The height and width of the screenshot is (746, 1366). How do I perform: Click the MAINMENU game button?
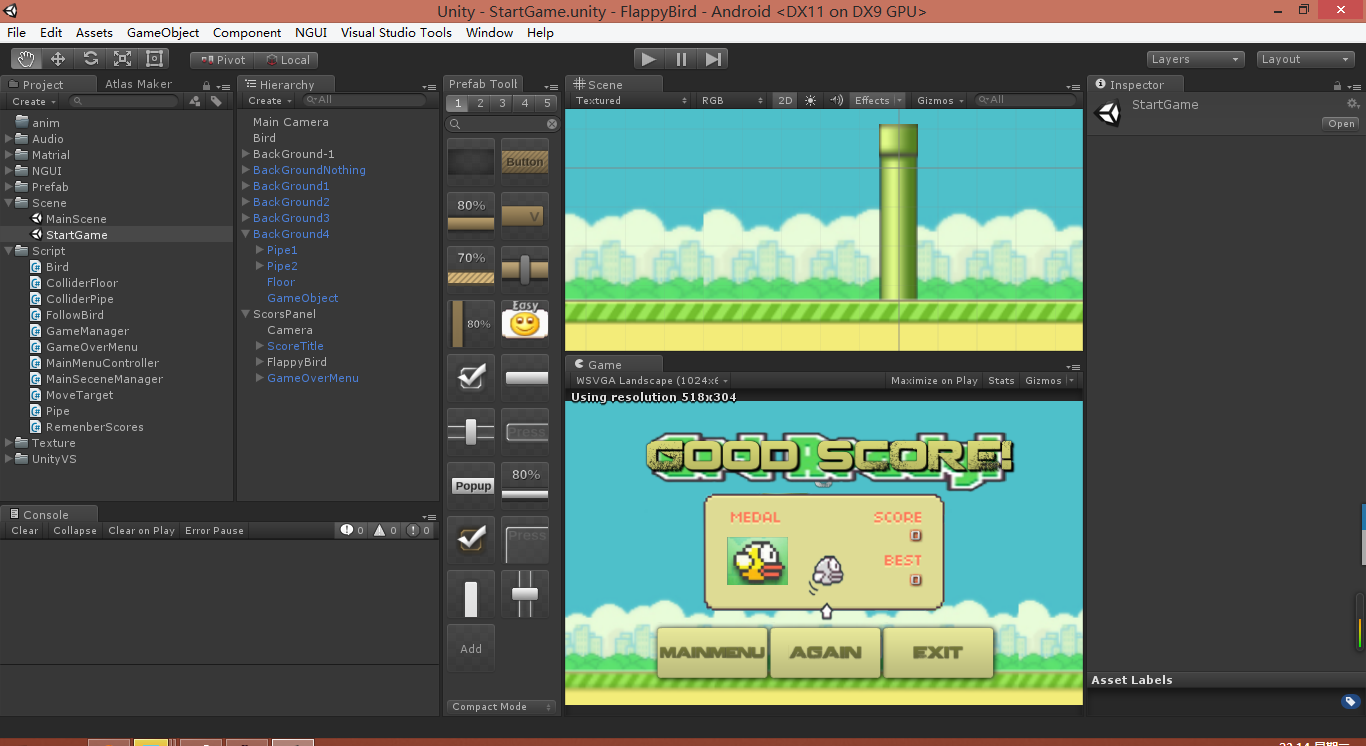coord(712,652)
